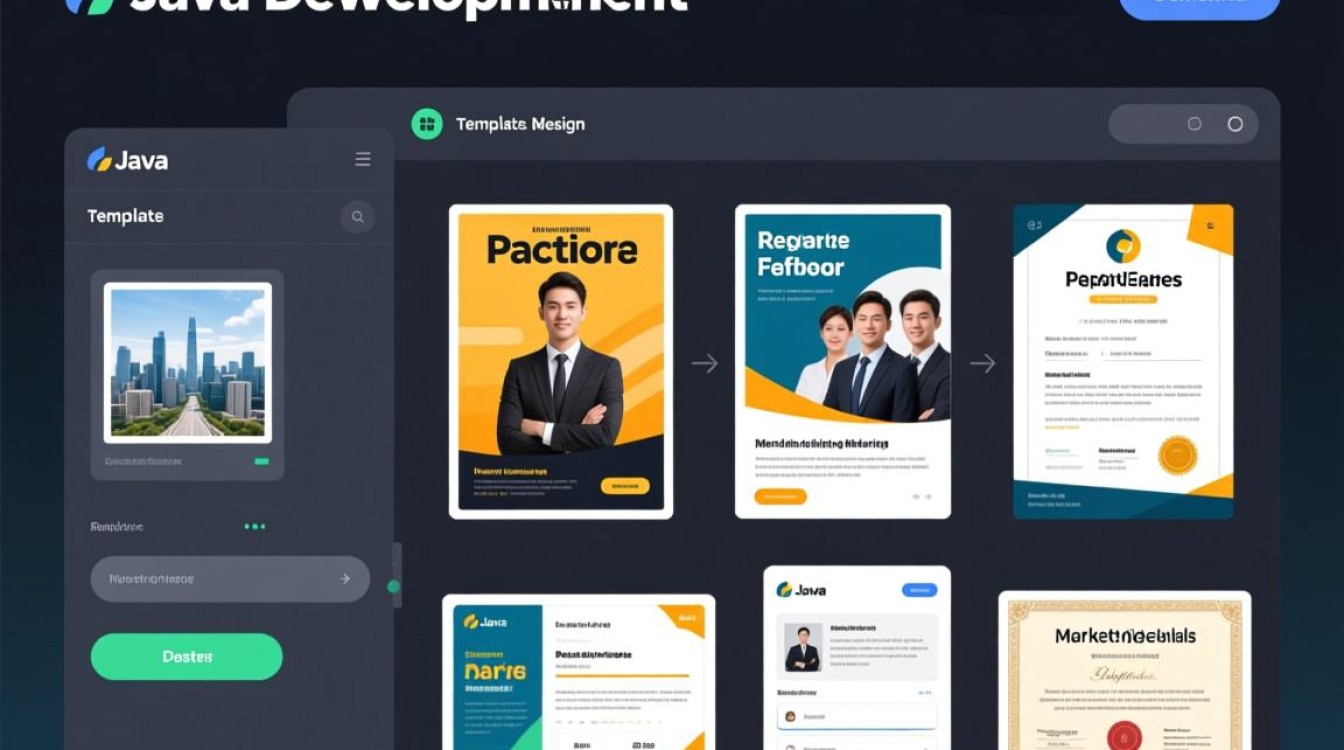Click the three green dots in the sidebar
This screenshot has width=1344, height=750.
click(255, 526)
